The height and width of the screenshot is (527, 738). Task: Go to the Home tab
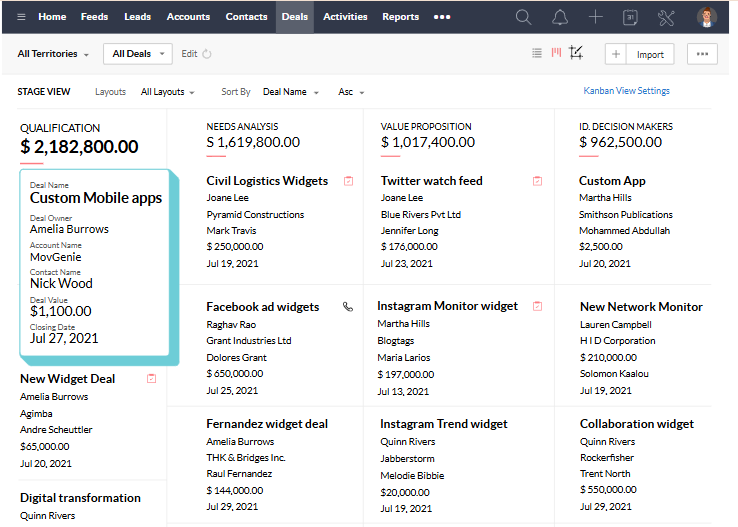52,17
